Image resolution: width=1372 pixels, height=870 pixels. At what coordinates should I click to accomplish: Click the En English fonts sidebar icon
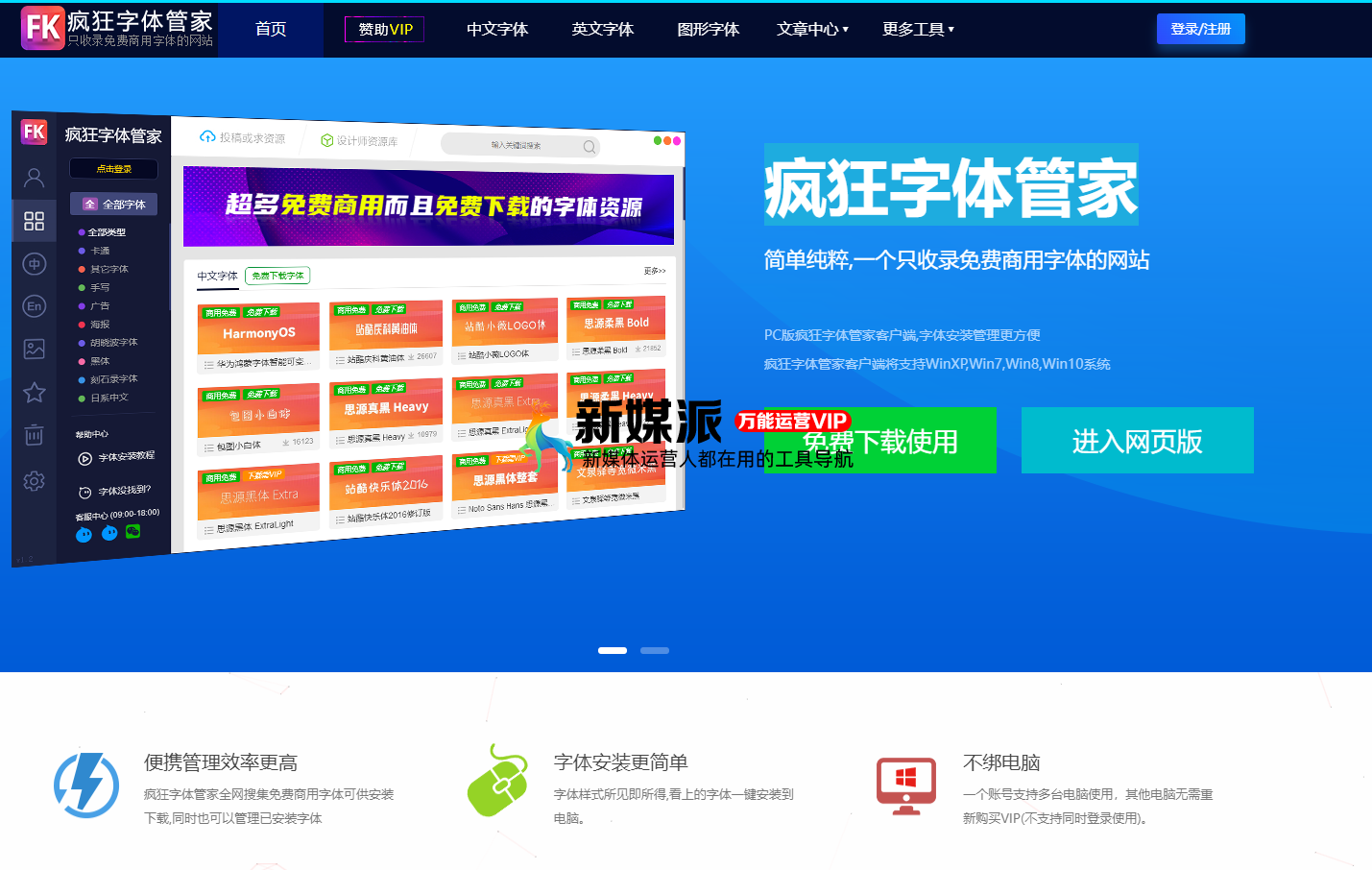coord(34,306)
